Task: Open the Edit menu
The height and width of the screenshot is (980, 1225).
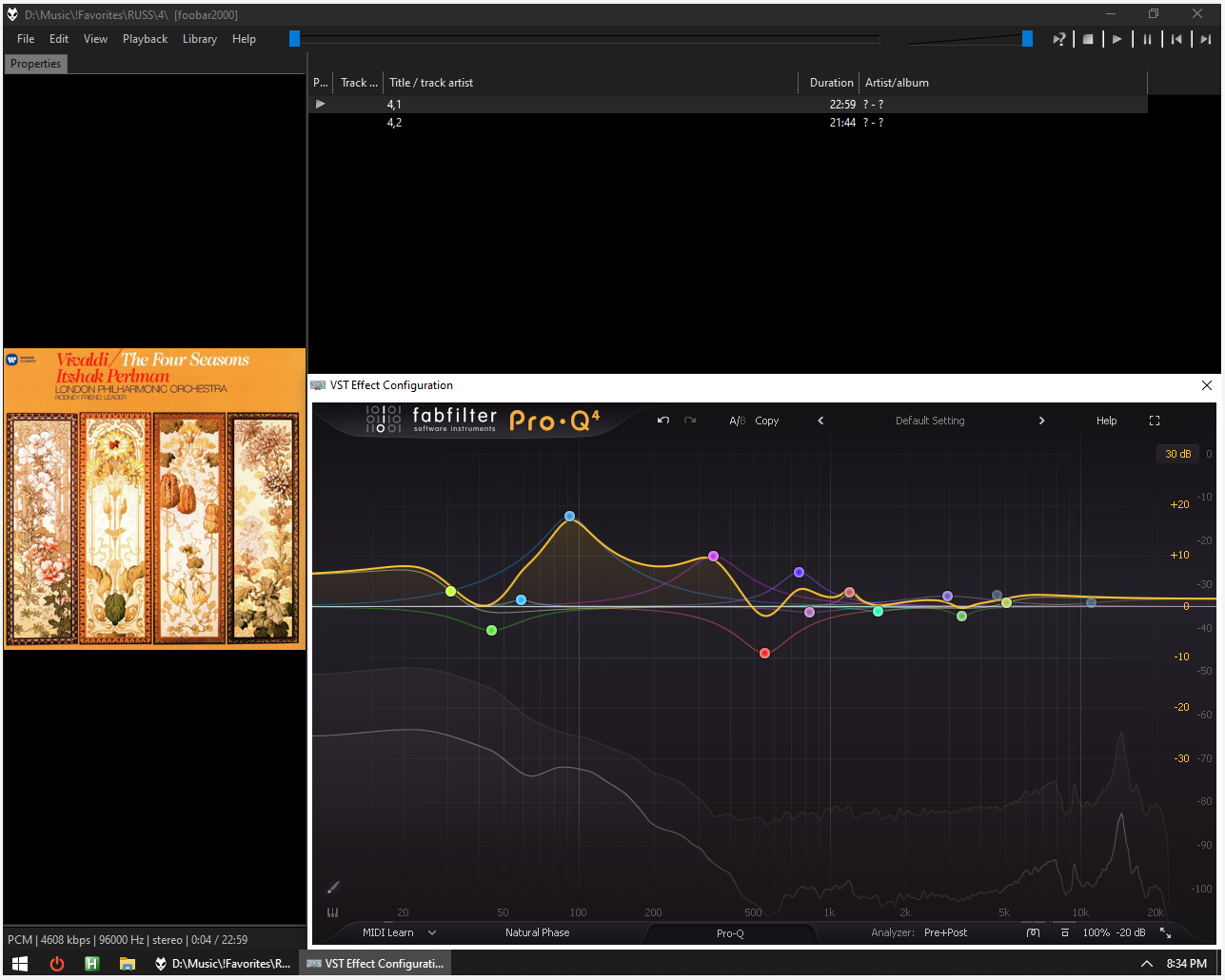Action: (59, 39)
